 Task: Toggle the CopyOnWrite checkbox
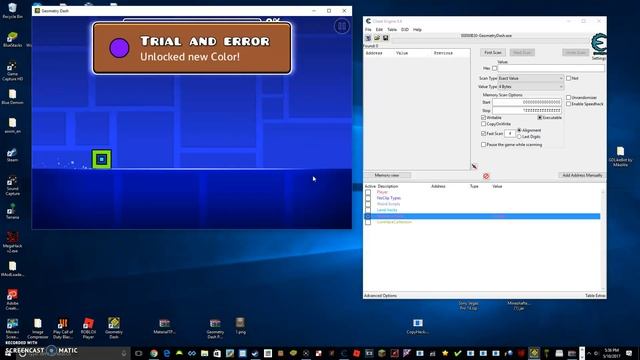pyautogui.click(x=484, y=124)
